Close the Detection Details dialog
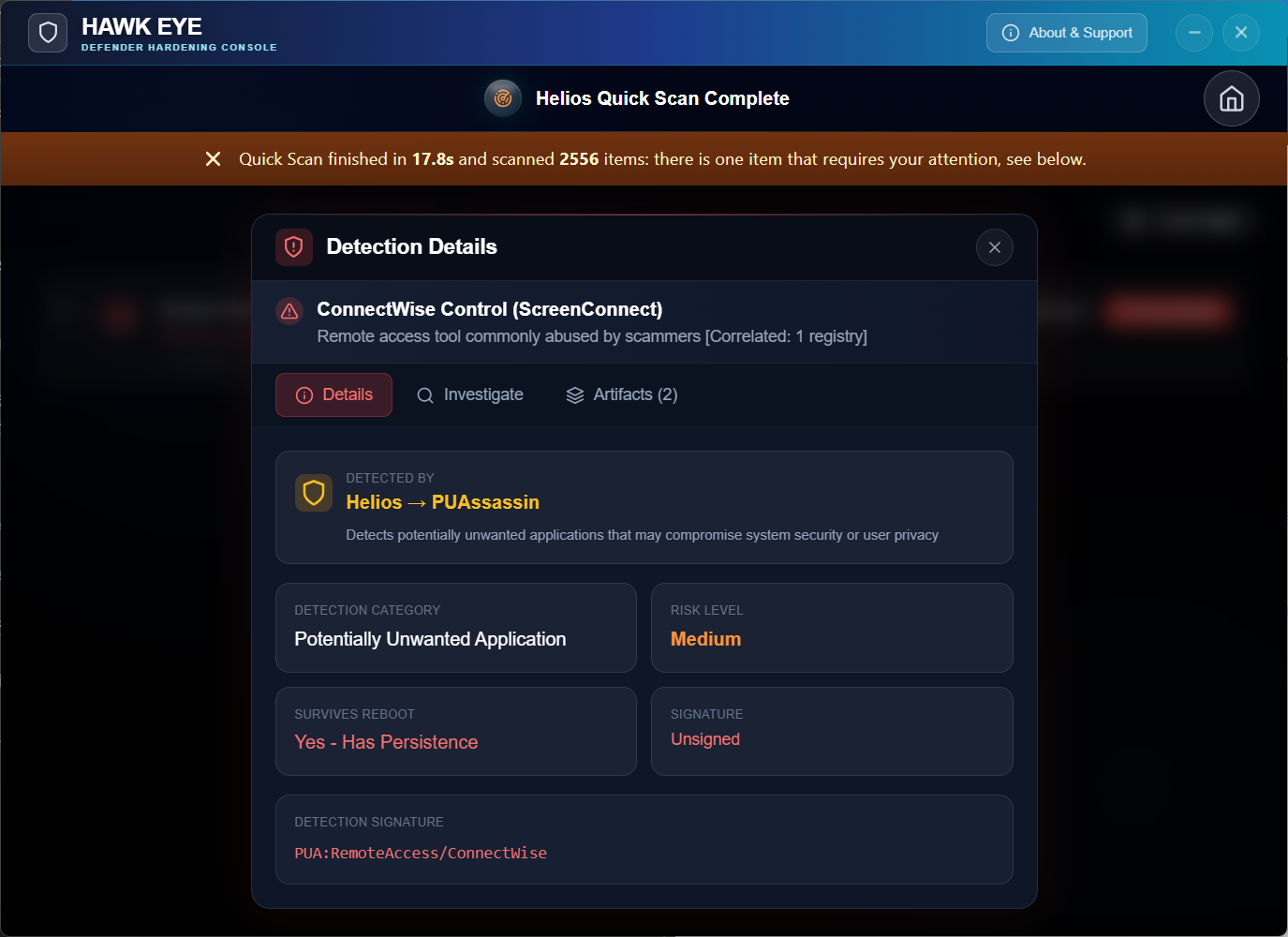Viewport: 1288px width, 937px height. (x=995, y=247)
